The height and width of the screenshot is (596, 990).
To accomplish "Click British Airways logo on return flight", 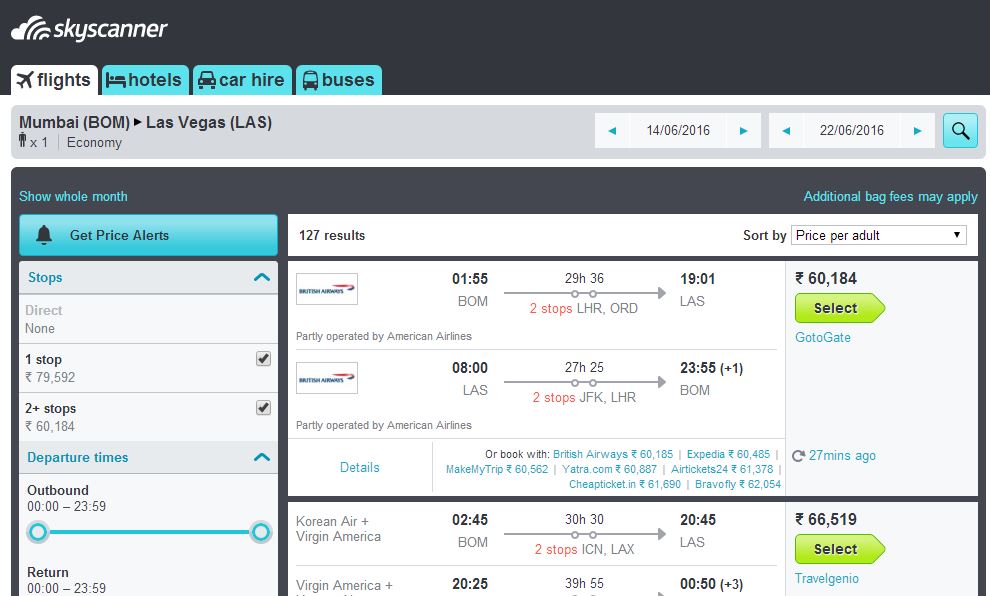I will click(327, 378).
